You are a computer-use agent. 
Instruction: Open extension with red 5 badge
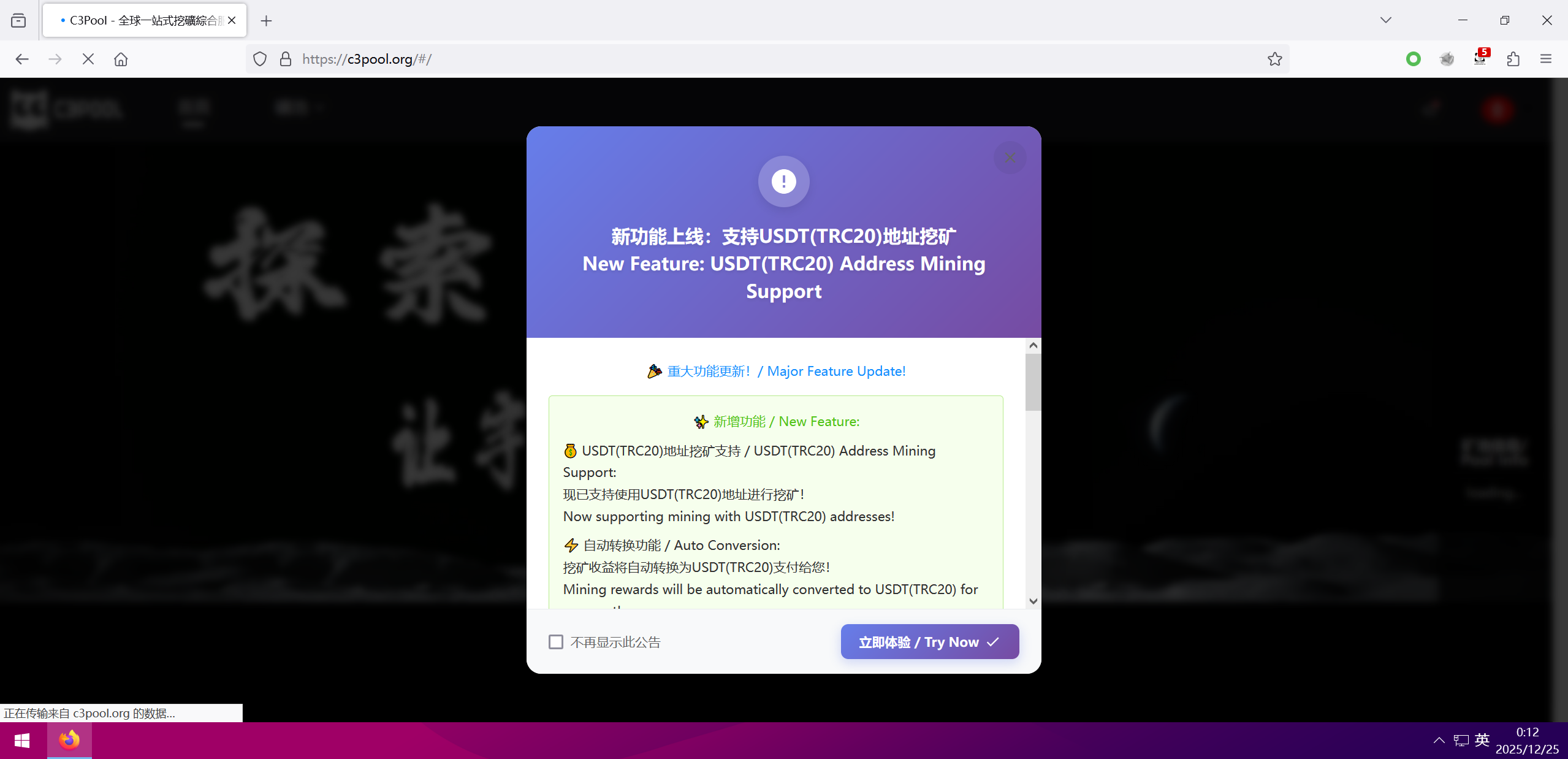pos(1480,59)
